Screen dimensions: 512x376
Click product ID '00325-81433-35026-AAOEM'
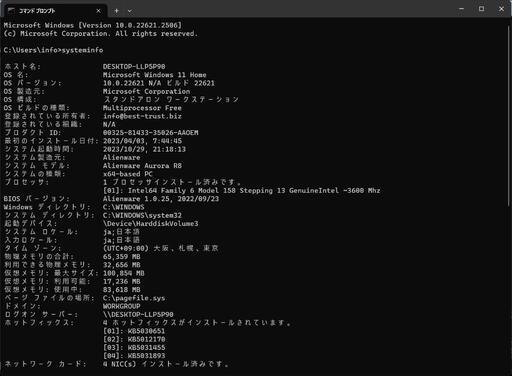151,133
